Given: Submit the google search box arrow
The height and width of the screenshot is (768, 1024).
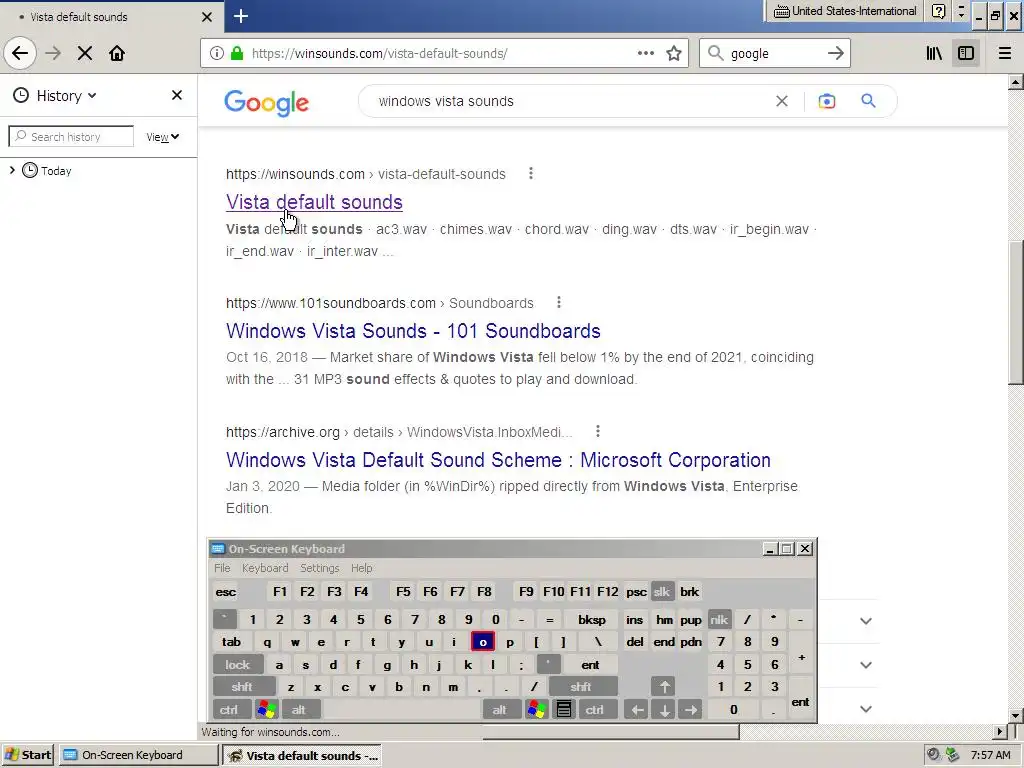Looking at the screenshot, I should point(835,54).
